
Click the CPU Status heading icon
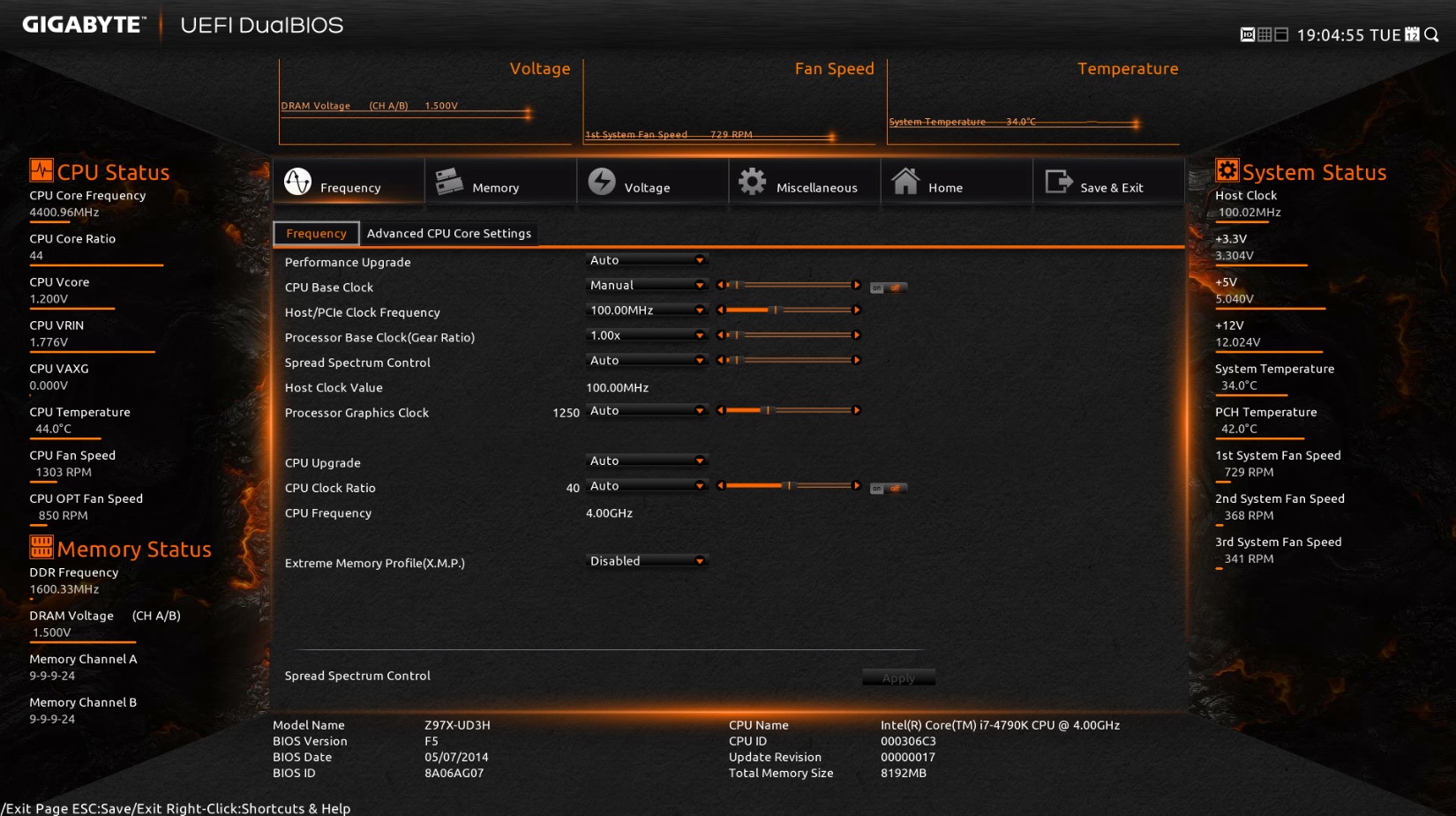[41, 169]
